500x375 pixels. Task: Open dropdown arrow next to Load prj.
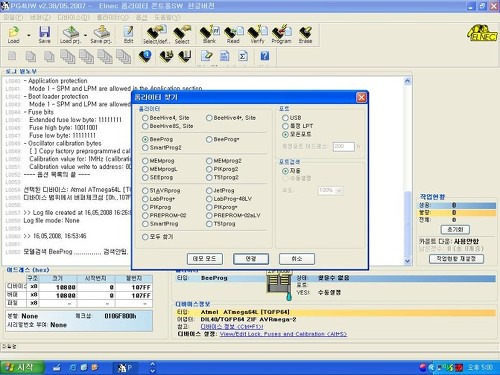[x=85, y=35]
